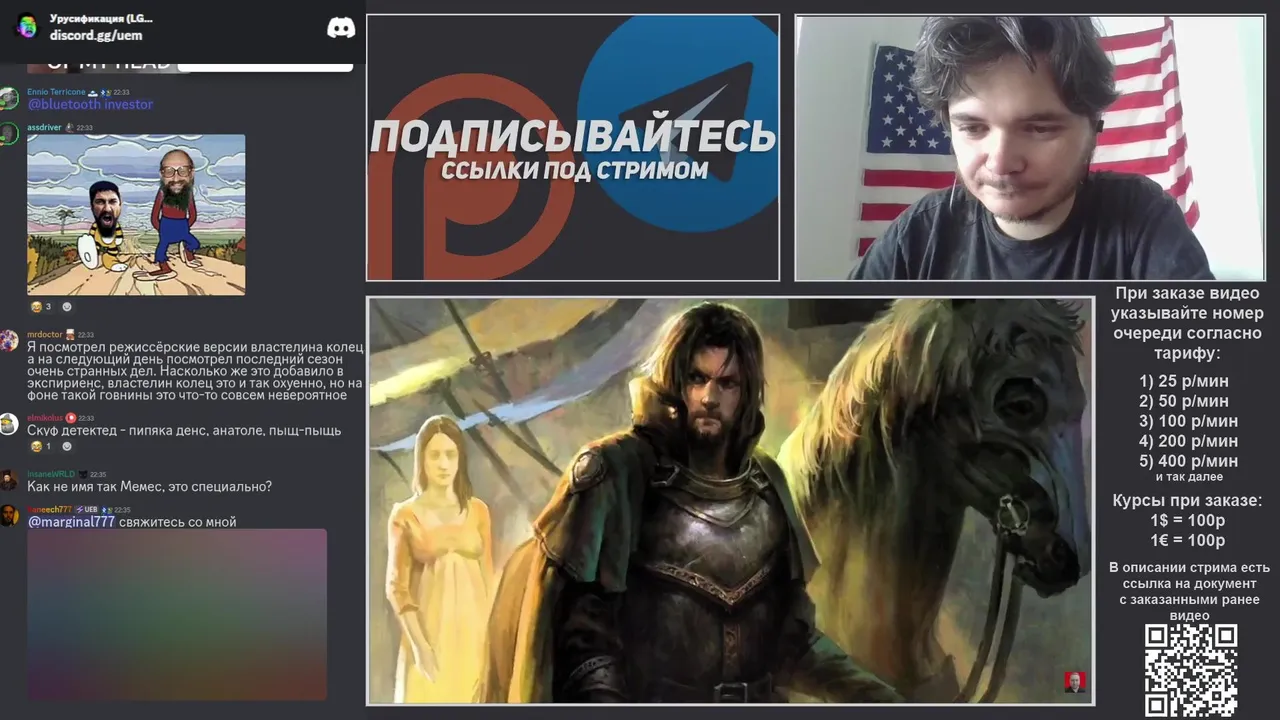1280x720 pixels.
Task: Click the cropped image at top of chat
Action: [190, 66]
